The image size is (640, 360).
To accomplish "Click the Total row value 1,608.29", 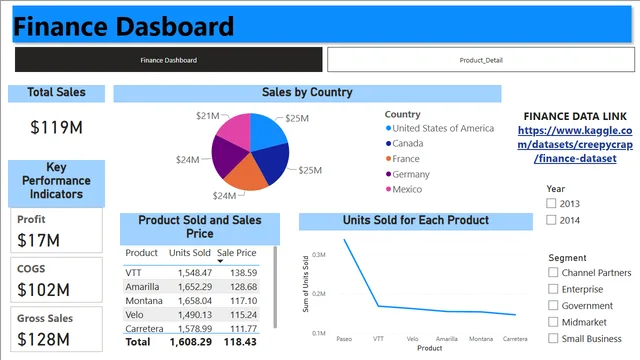I will click(x=191, y=342).
